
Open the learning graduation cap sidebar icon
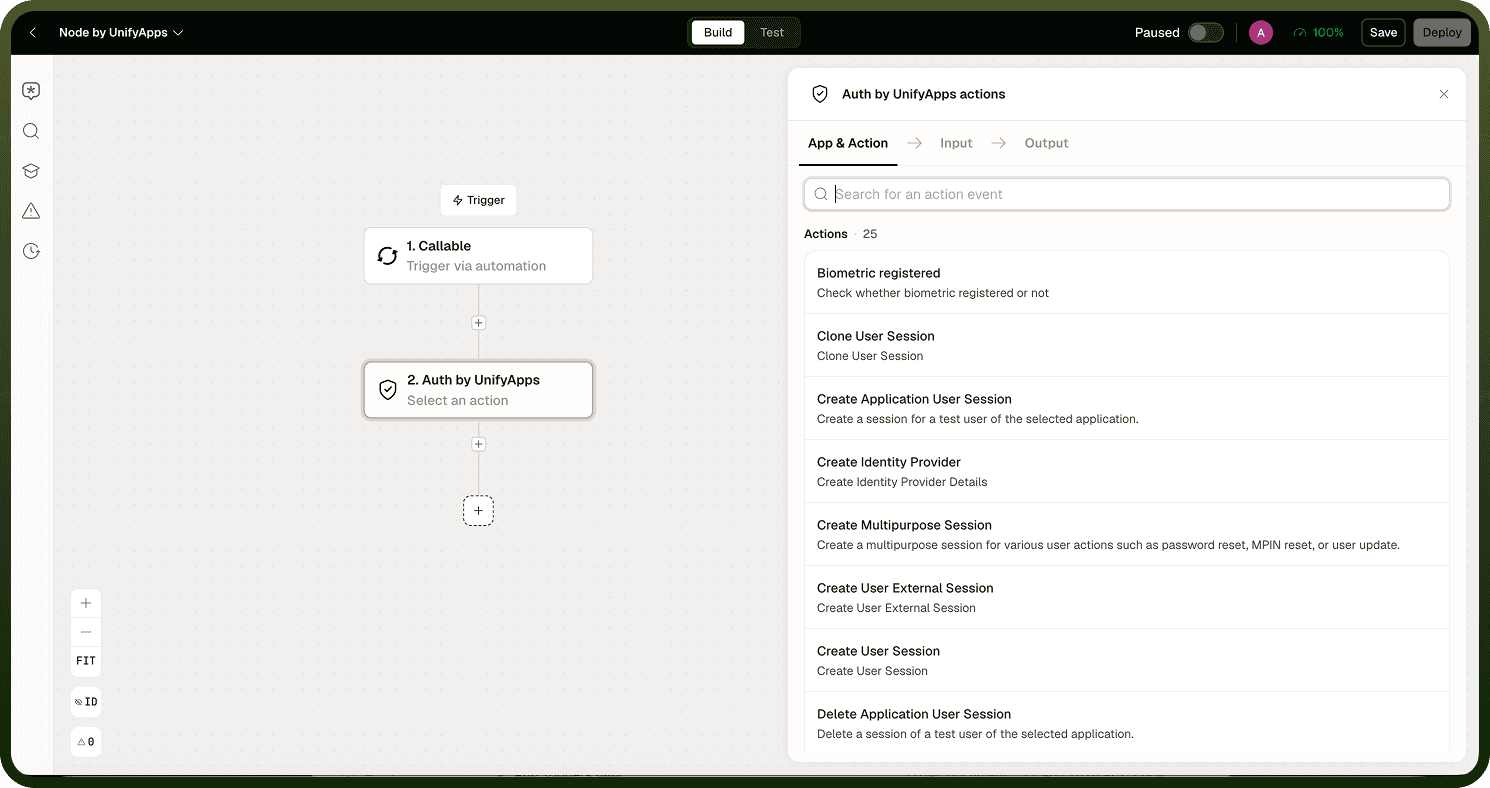click(x=31, y=171)
